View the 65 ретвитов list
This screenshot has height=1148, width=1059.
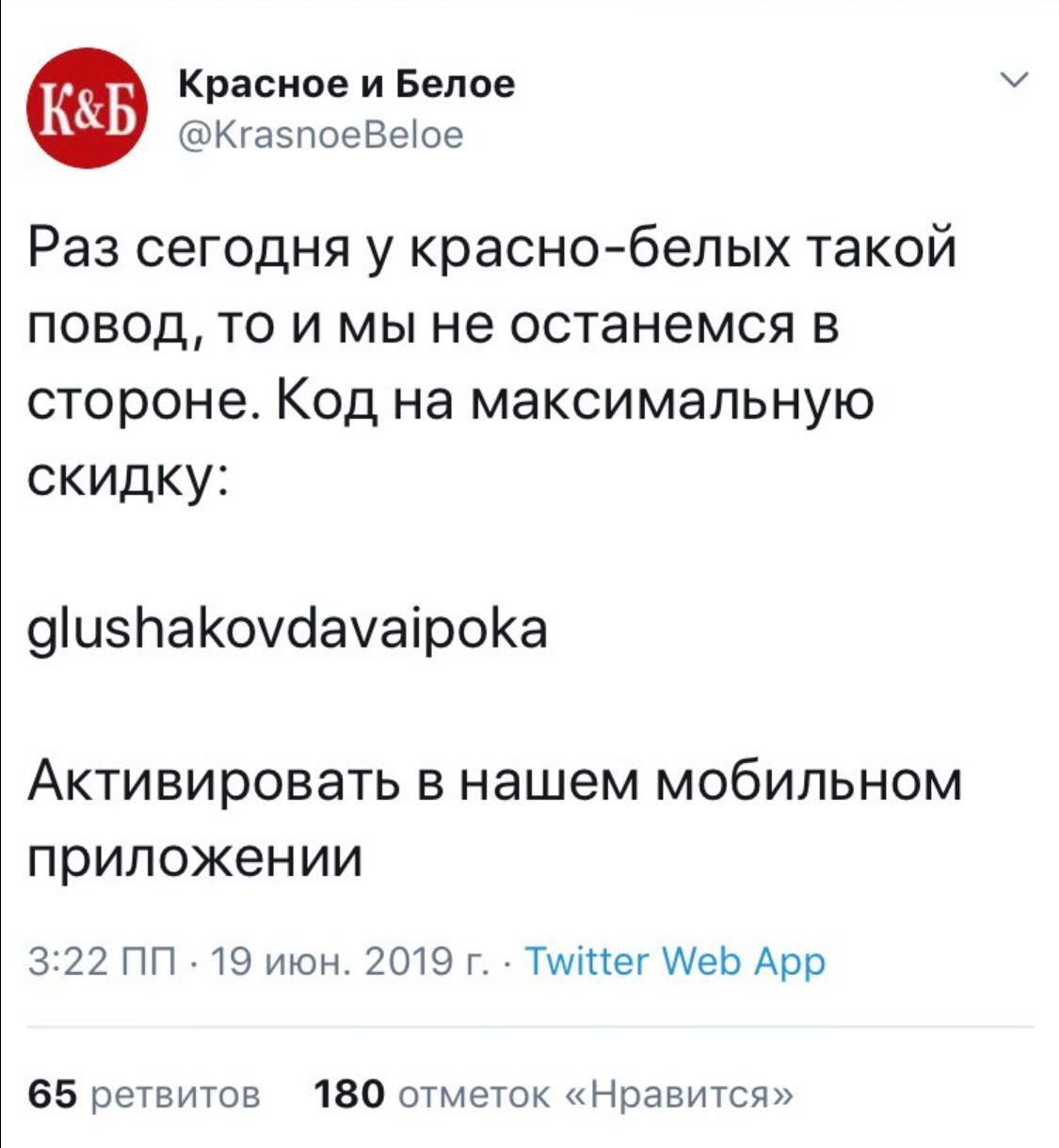click(145, 1094)
